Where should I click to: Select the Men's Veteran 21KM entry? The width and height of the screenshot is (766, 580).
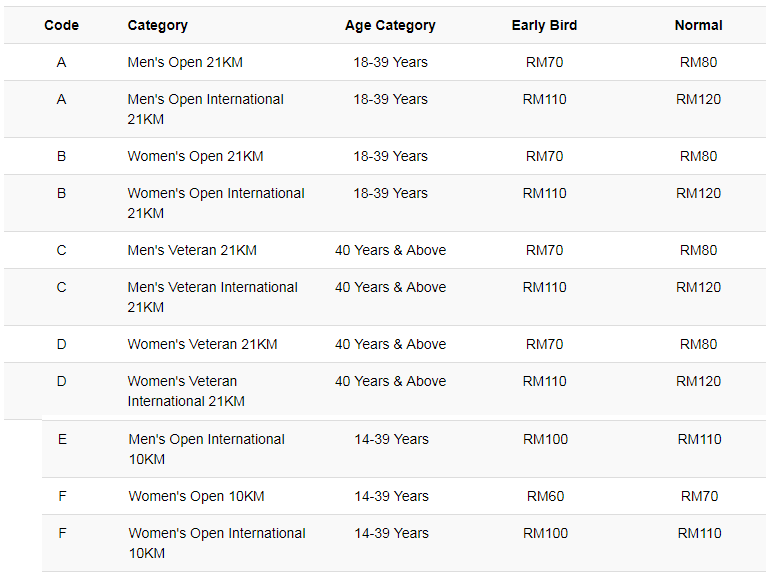[192, 250]
